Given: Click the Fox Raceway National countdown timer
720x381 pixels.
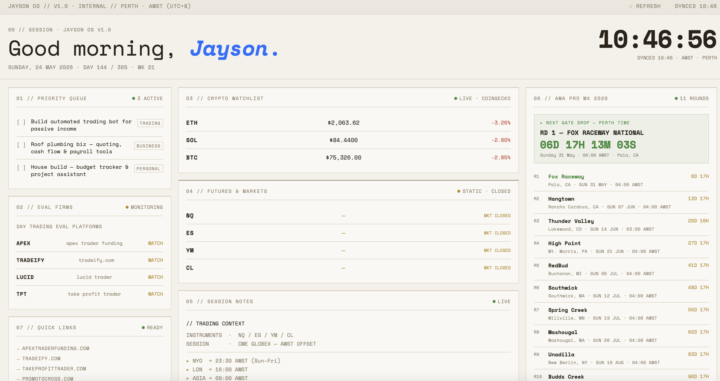Looking at the screenshot, I should click(588, 145).
